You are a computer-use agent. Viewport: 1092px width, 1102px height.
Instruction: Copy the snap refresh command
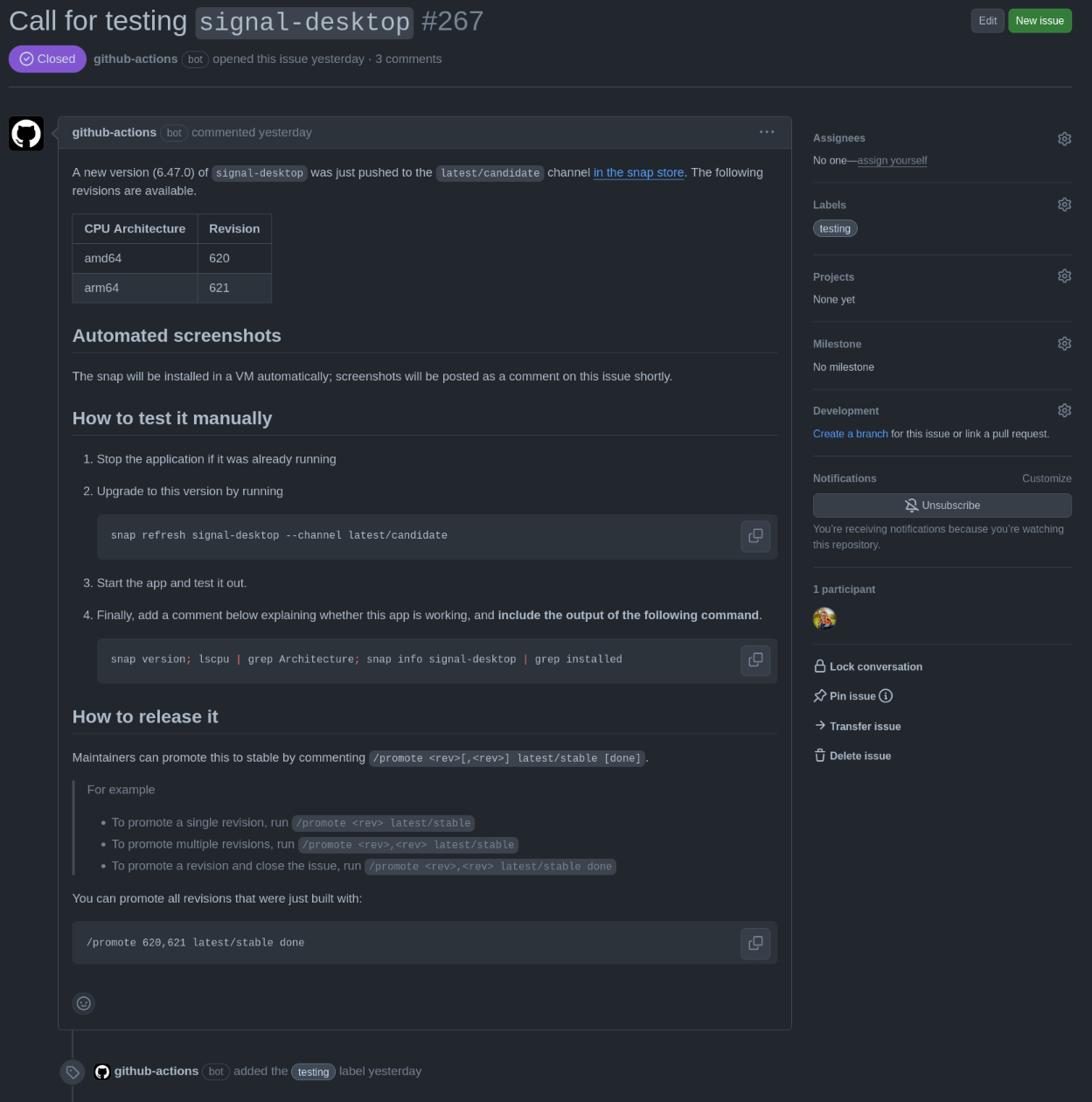[755, 536]
